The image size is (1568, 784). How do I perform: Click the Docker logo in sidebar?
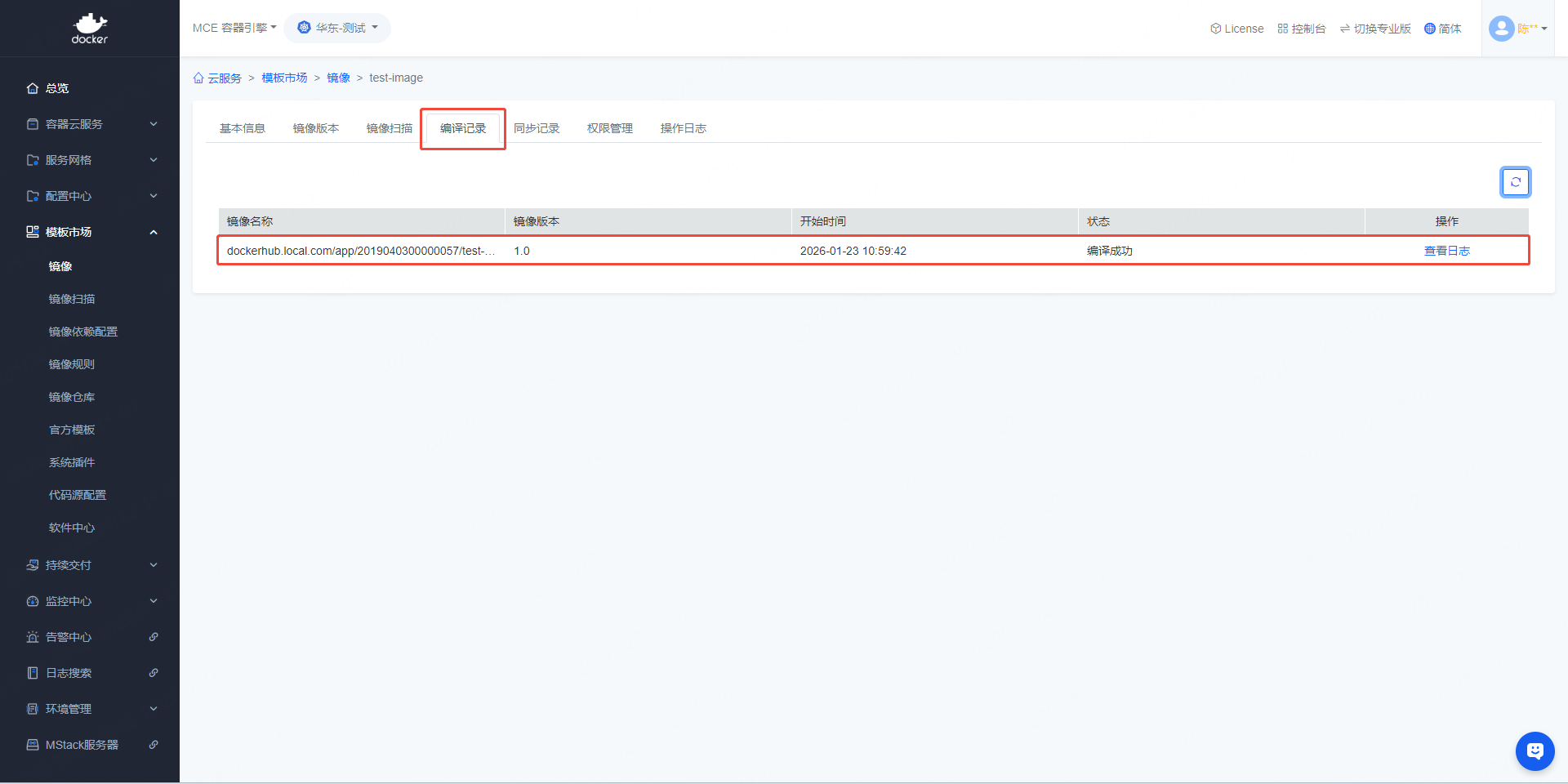point(90,28)
